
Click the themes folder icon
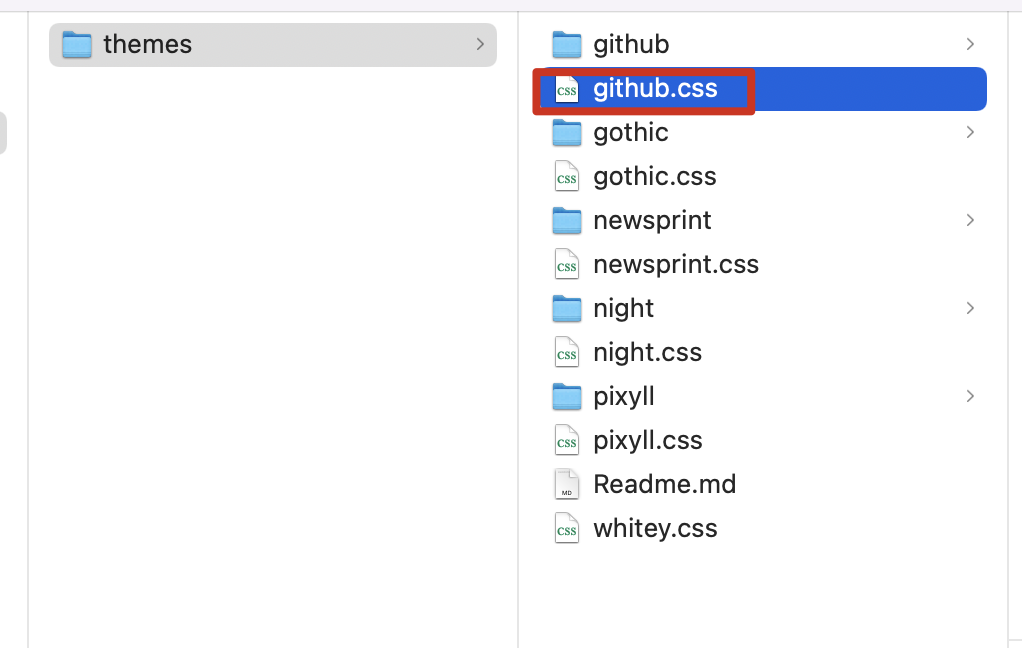77,45
